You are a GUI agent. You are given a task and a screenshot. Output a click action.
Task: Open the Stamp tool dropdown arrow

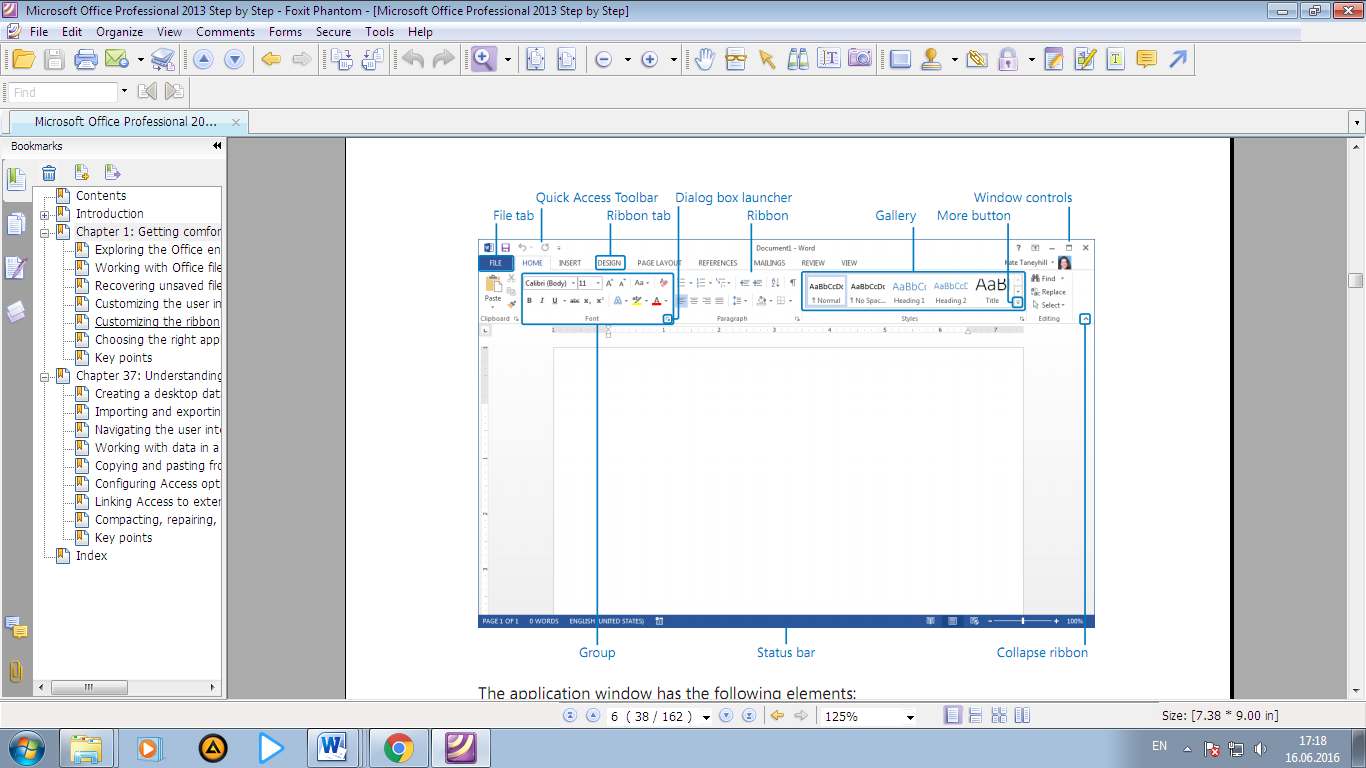pyautogui.click(x=955, y=60)
